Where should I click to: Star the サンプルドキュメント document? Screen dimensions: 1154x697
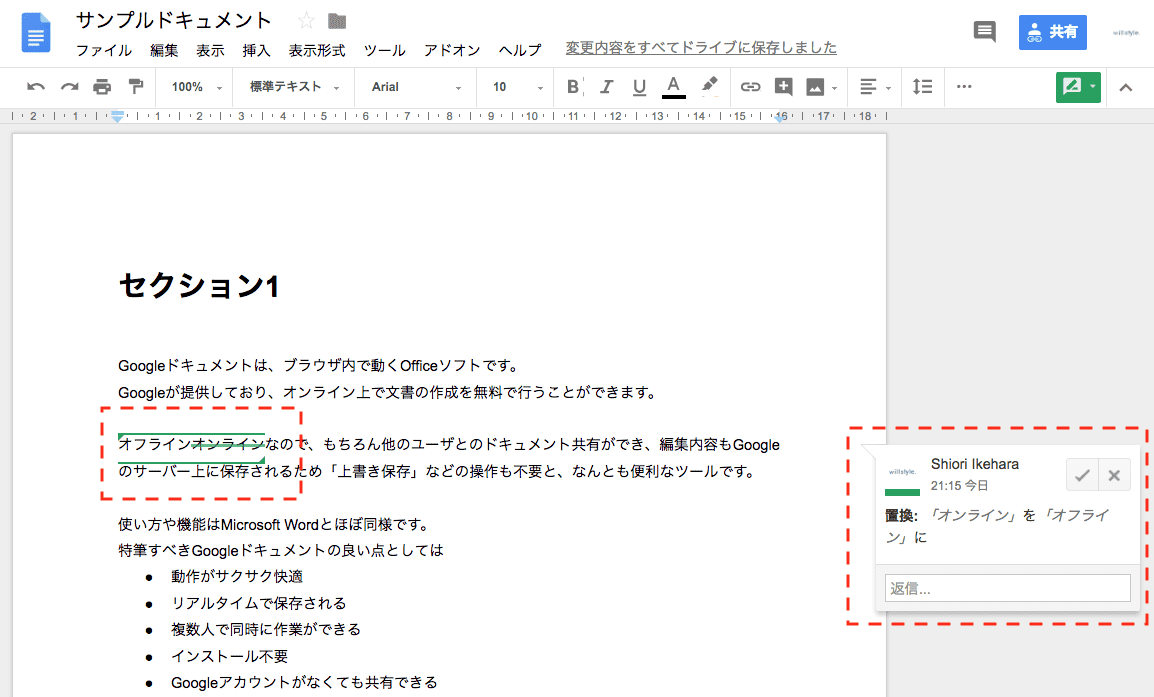click(x=306, y=21)
